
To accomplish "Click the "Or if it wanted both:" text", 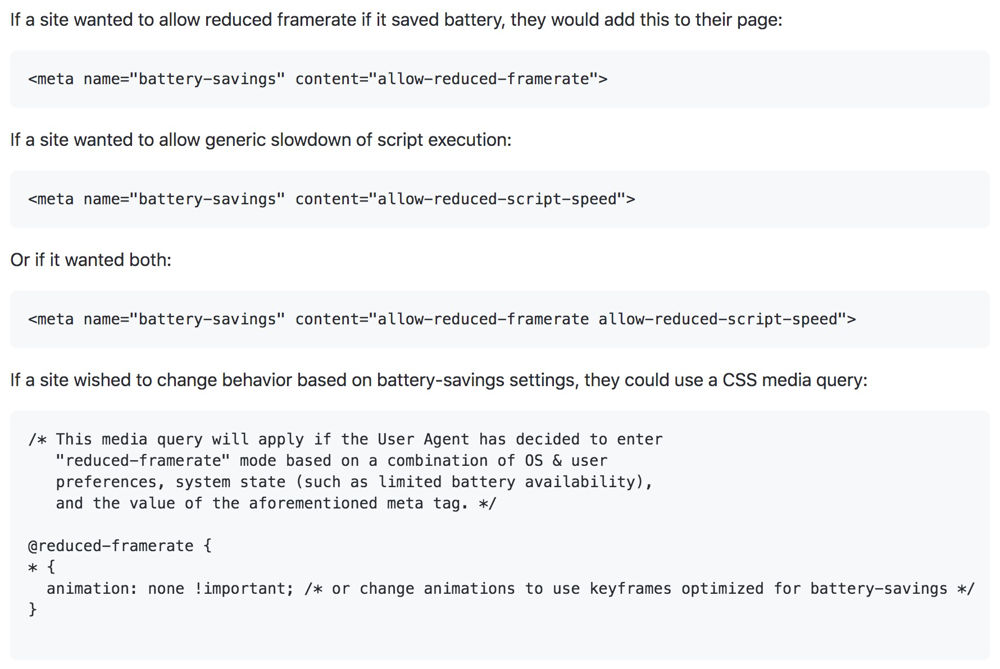I will [x=91, y=260].
